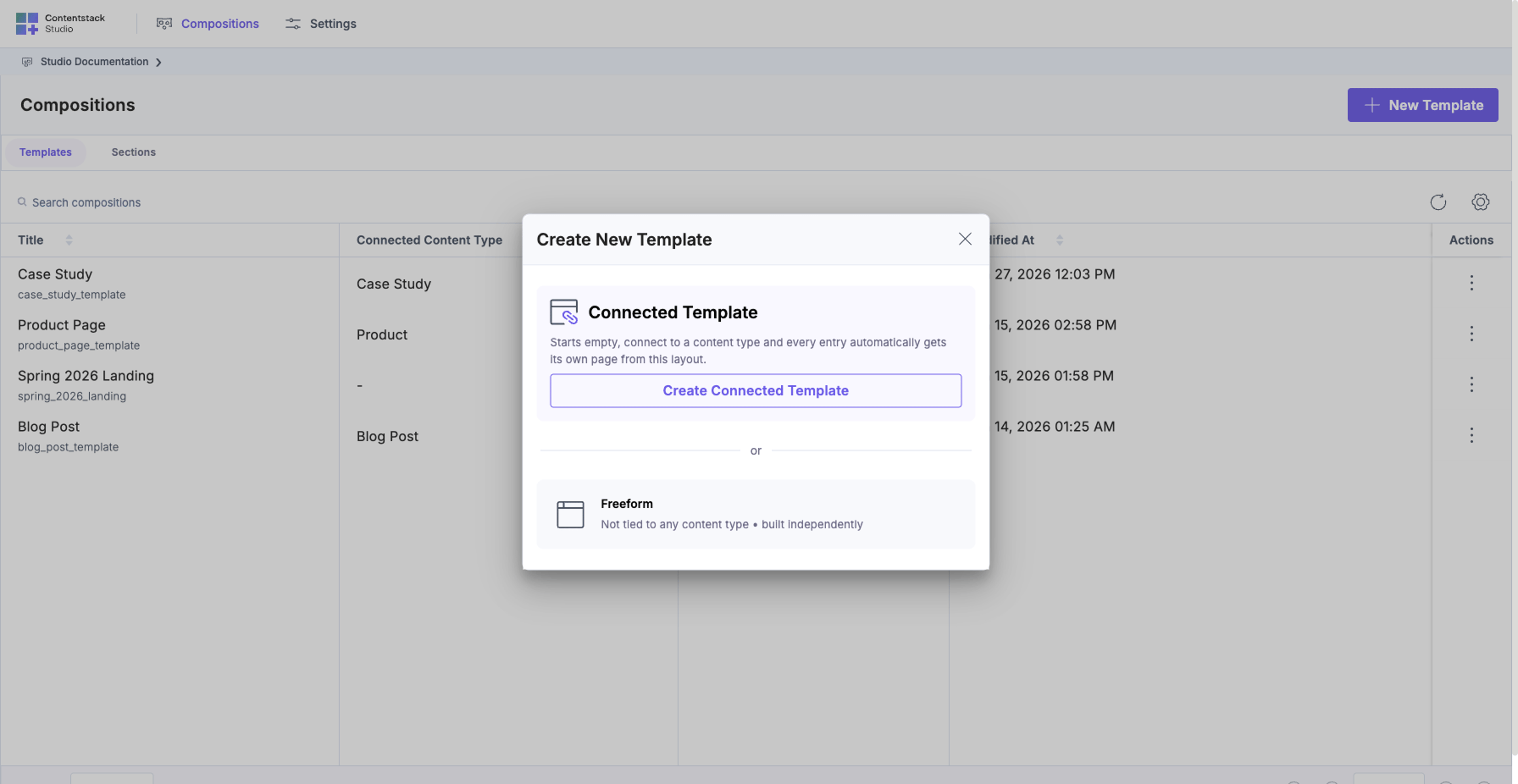Viewport: 1518px width, 784px height.
Task: Click the New Template button
Action: point(1423,105)
